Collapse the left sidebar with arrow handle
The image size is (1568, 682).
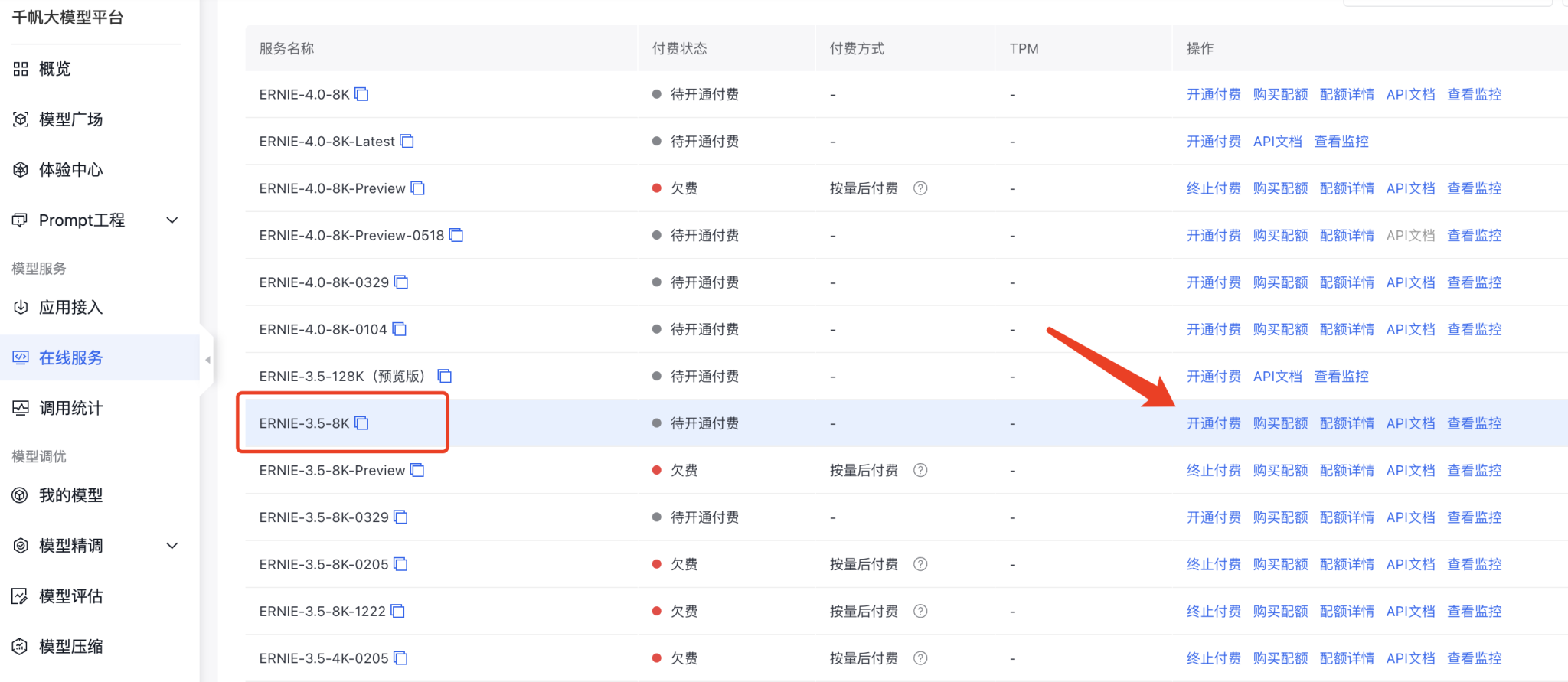[x=207, y=360]
